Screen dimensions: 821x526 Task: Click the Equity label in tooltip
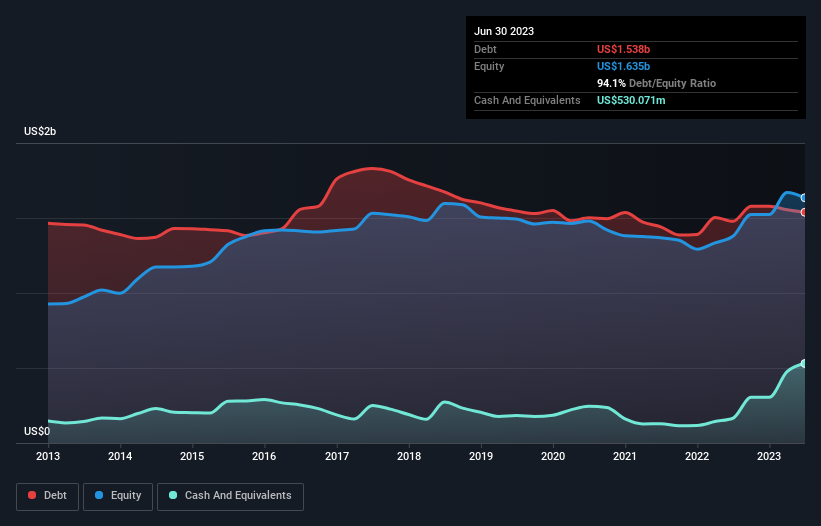(489, 66)
